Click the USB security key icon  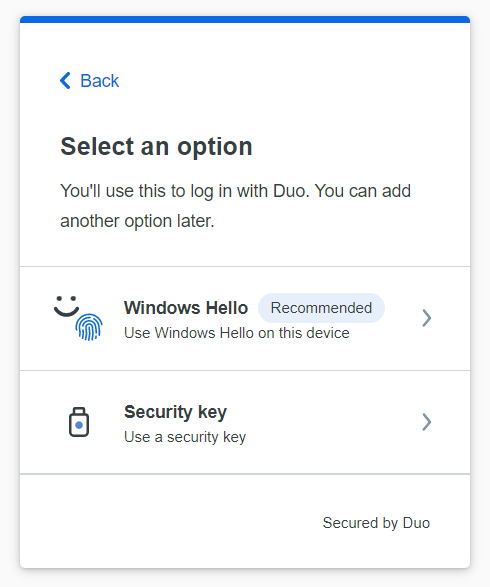79,422
